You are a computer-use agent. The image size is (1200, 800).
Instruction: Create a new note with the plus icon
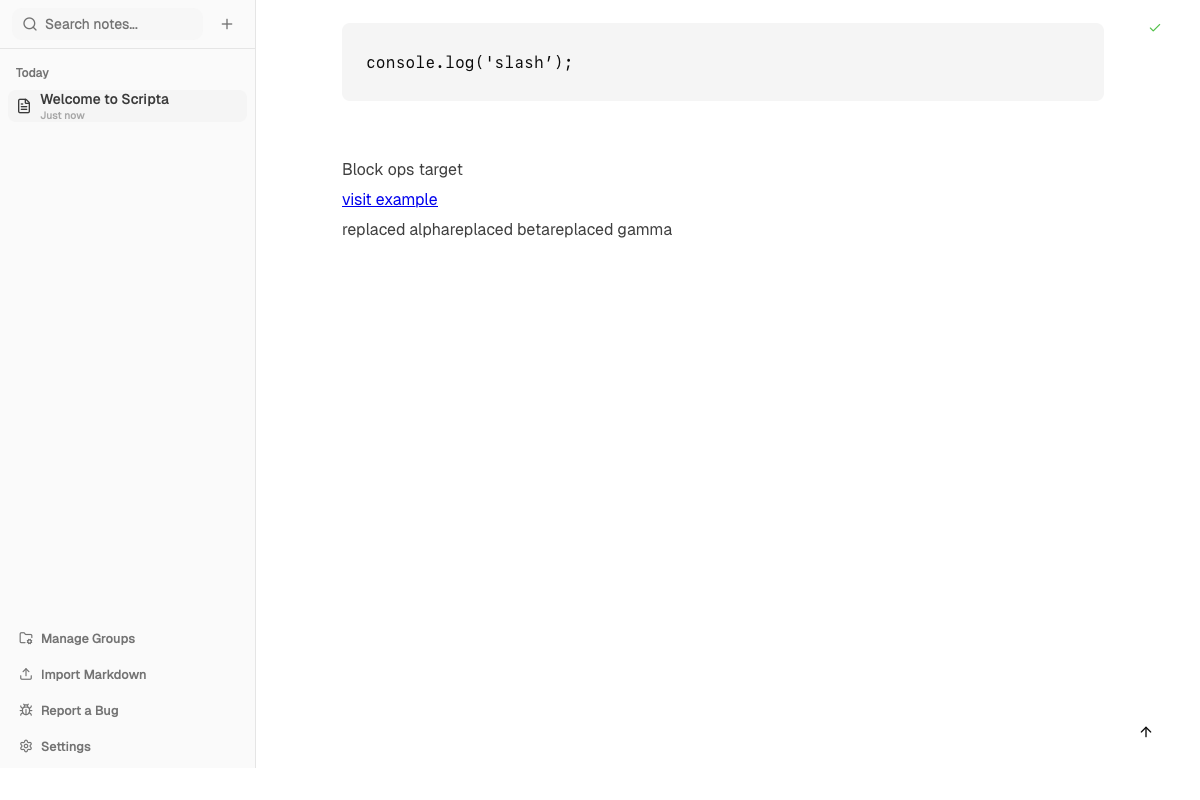(x=227, y=23)
